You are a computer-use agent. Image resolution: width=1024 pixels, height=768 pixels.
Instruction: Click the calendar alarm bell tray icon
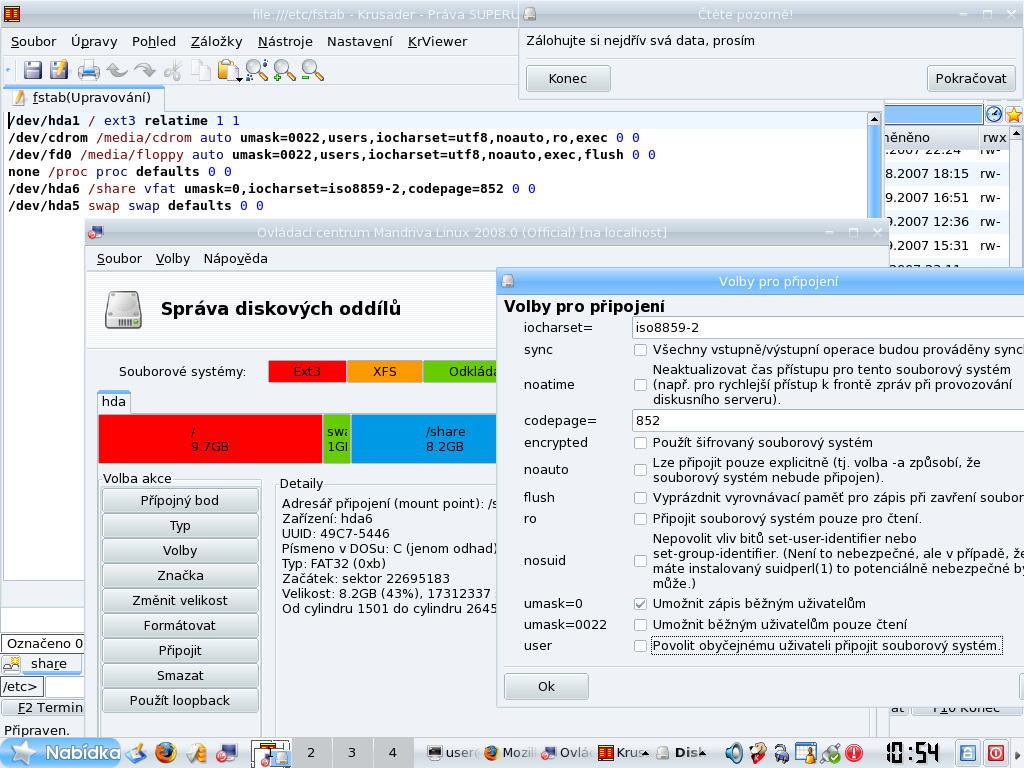[x=806, y=753]
